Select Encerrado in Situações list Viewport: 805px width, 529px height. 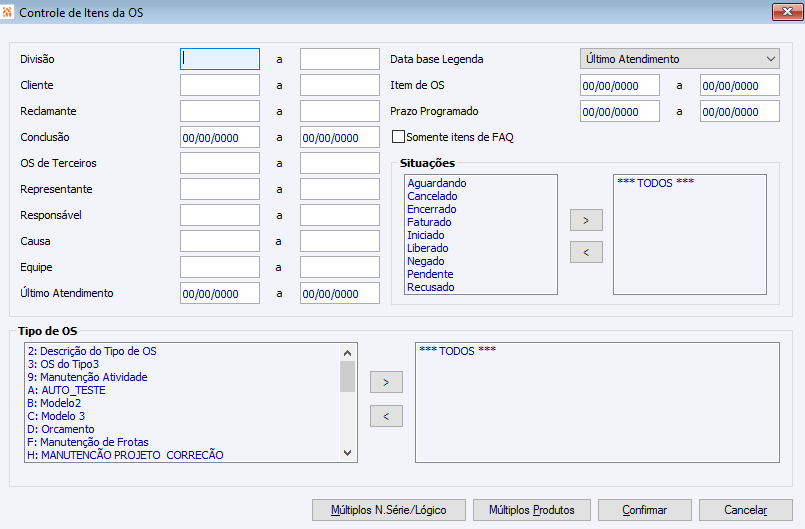(x=431, y=209)
